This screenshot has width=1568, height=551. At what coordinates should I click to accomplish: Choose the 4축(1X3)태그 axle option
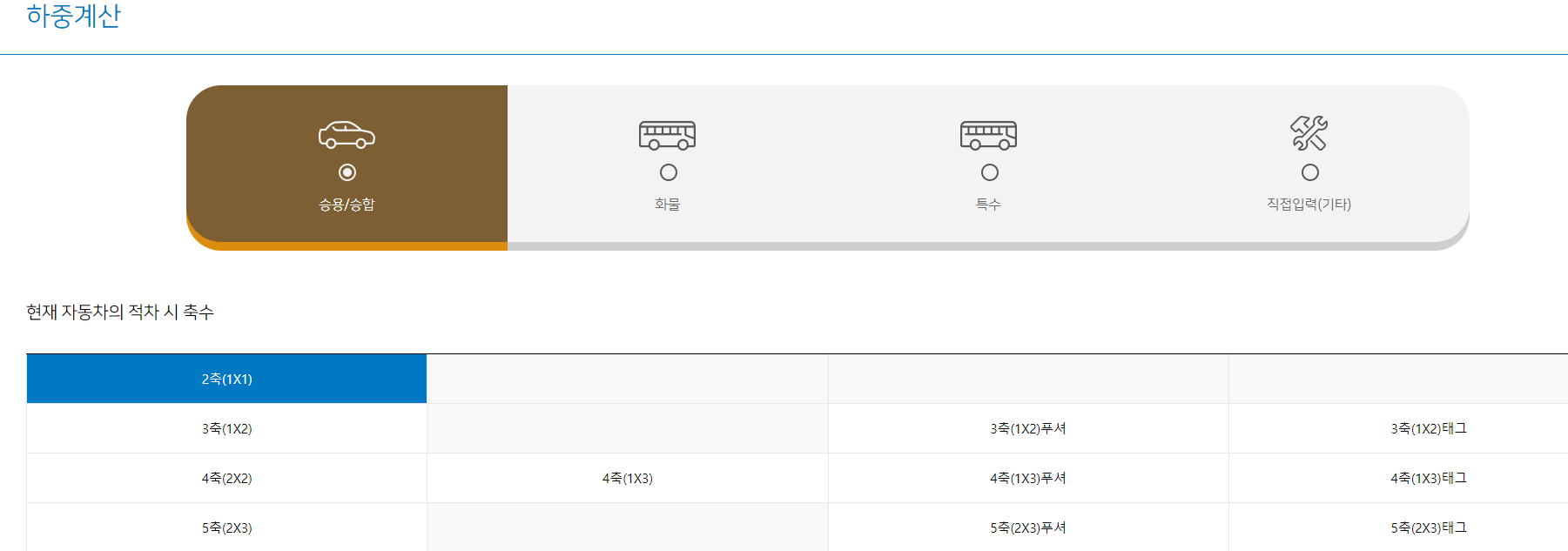(x=1428, y=479)
